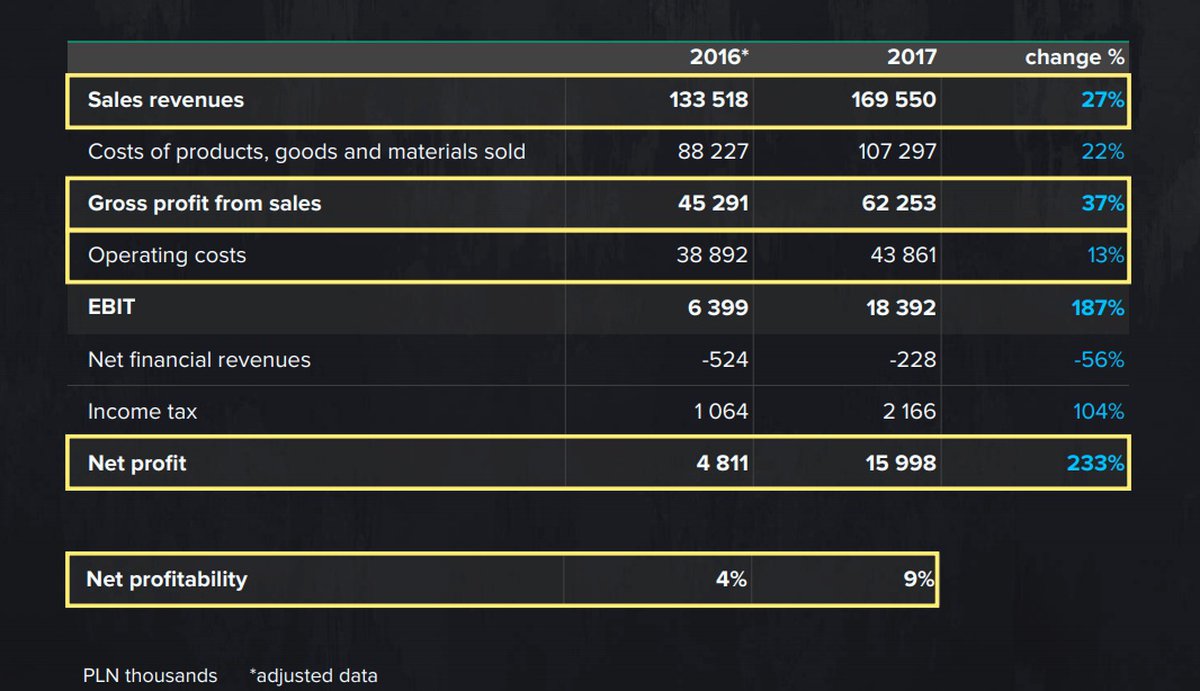1200x691 pixels.
Task: Select the 37% gross profit change value
Action: (1102, 204)
